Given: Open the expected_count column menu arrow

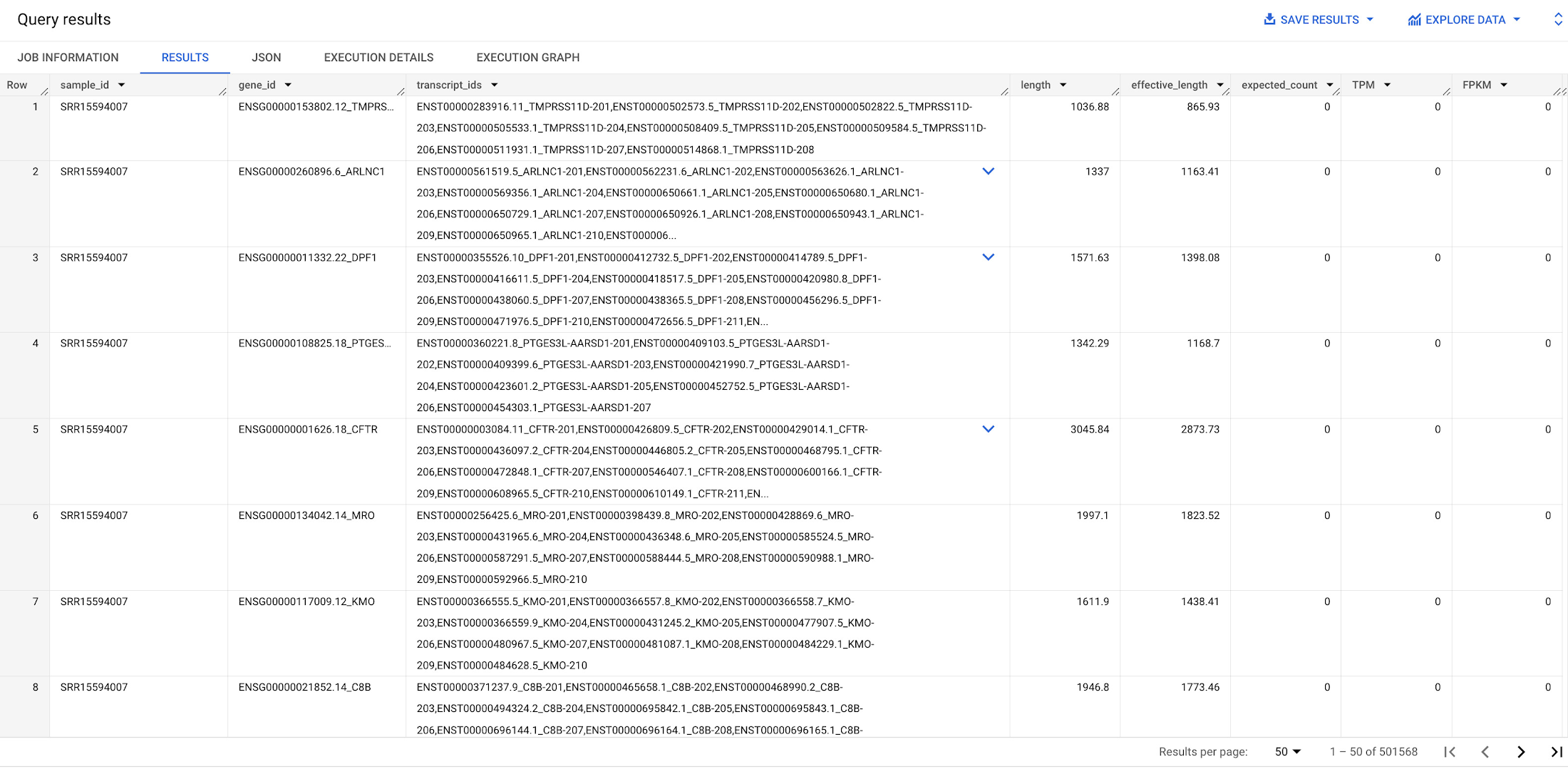Looking at the screenshot, I should (1330, 85).
